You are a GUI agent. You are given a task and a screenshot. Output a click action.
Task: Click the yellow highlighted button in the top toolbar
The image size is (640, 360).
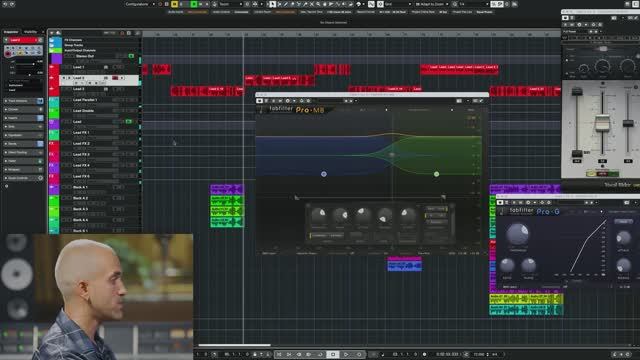tap(174, 4)
